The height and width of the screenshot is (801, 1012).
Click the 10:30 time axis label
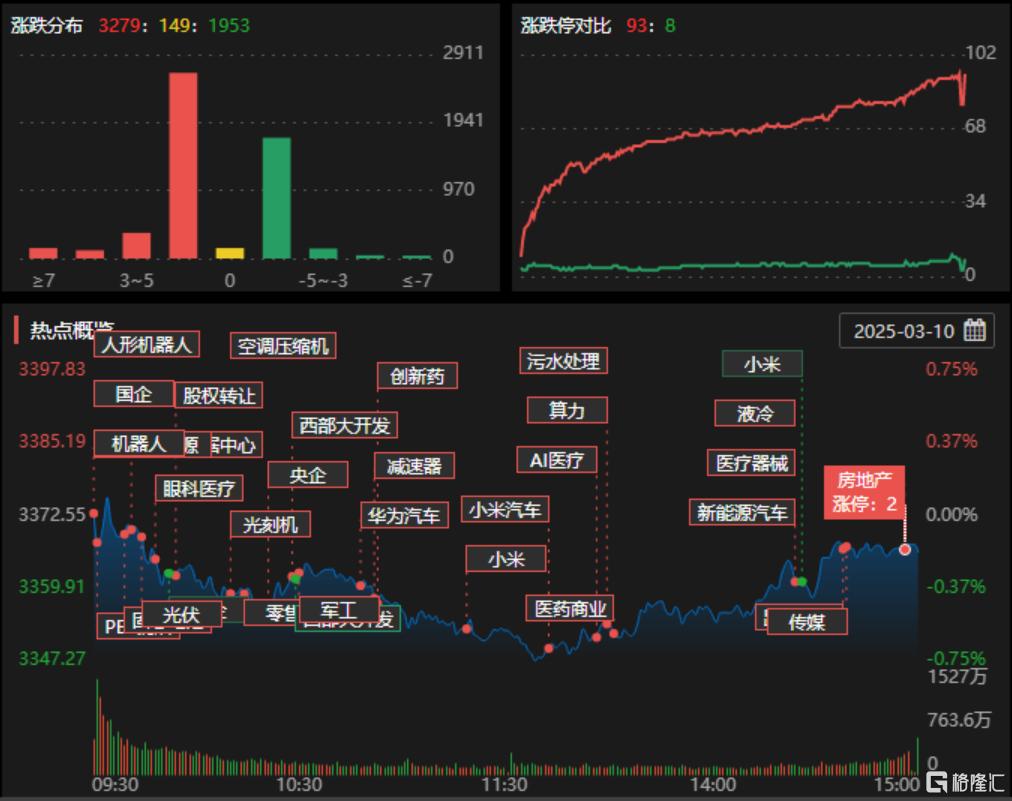pos(299,784)
